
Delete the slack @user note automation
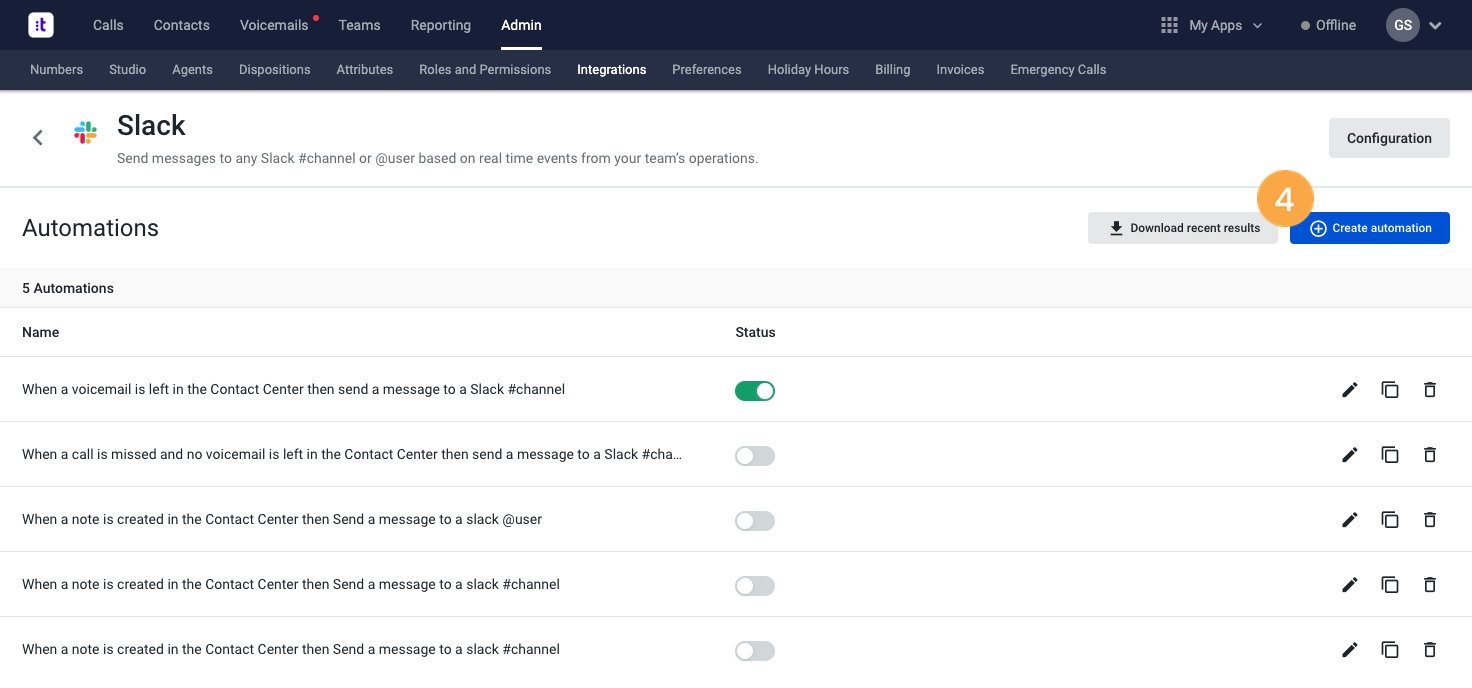pyautogui.click(x=1430, y=520)
